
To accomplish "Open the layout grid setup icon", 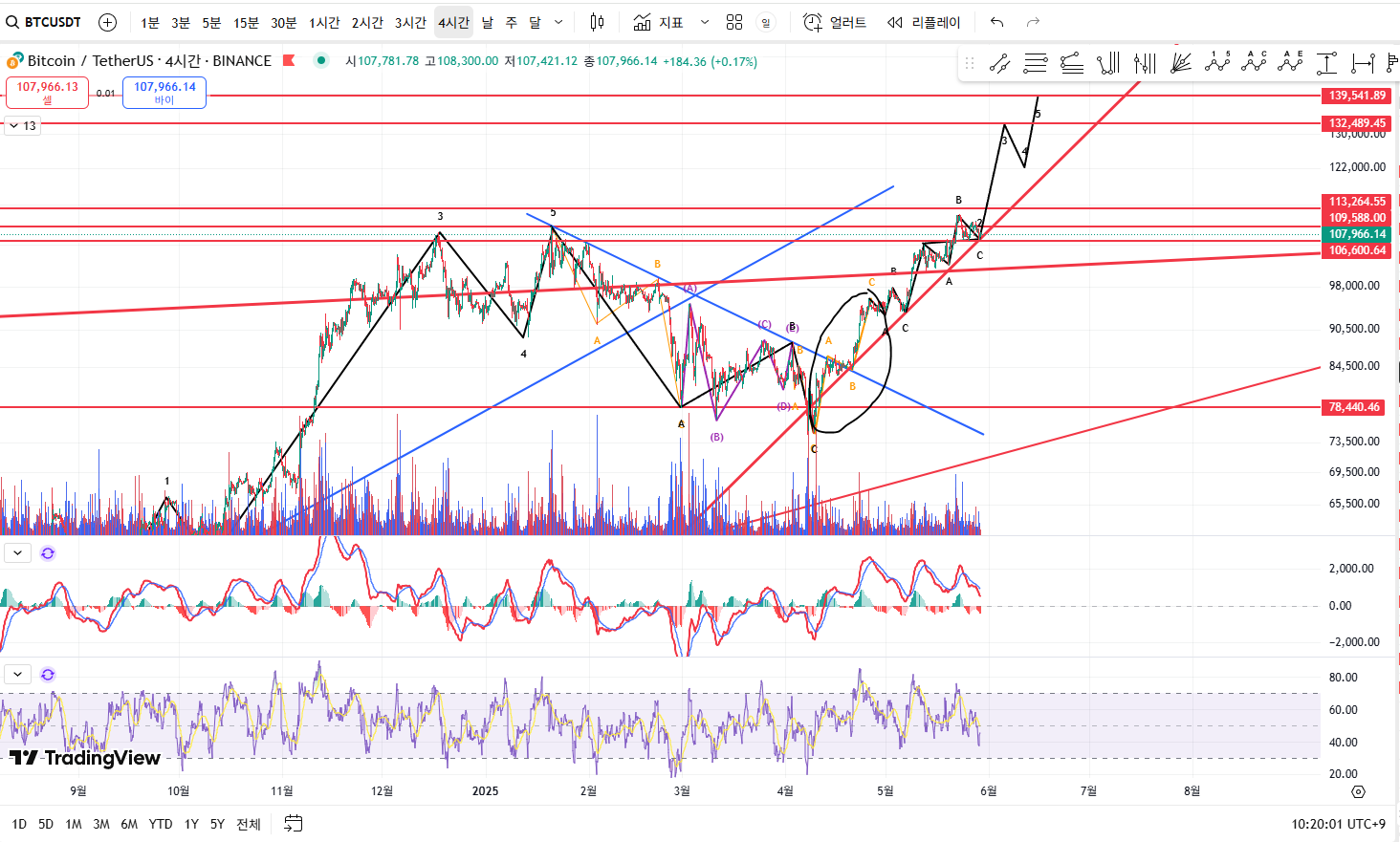I will (x=734, y=22).
